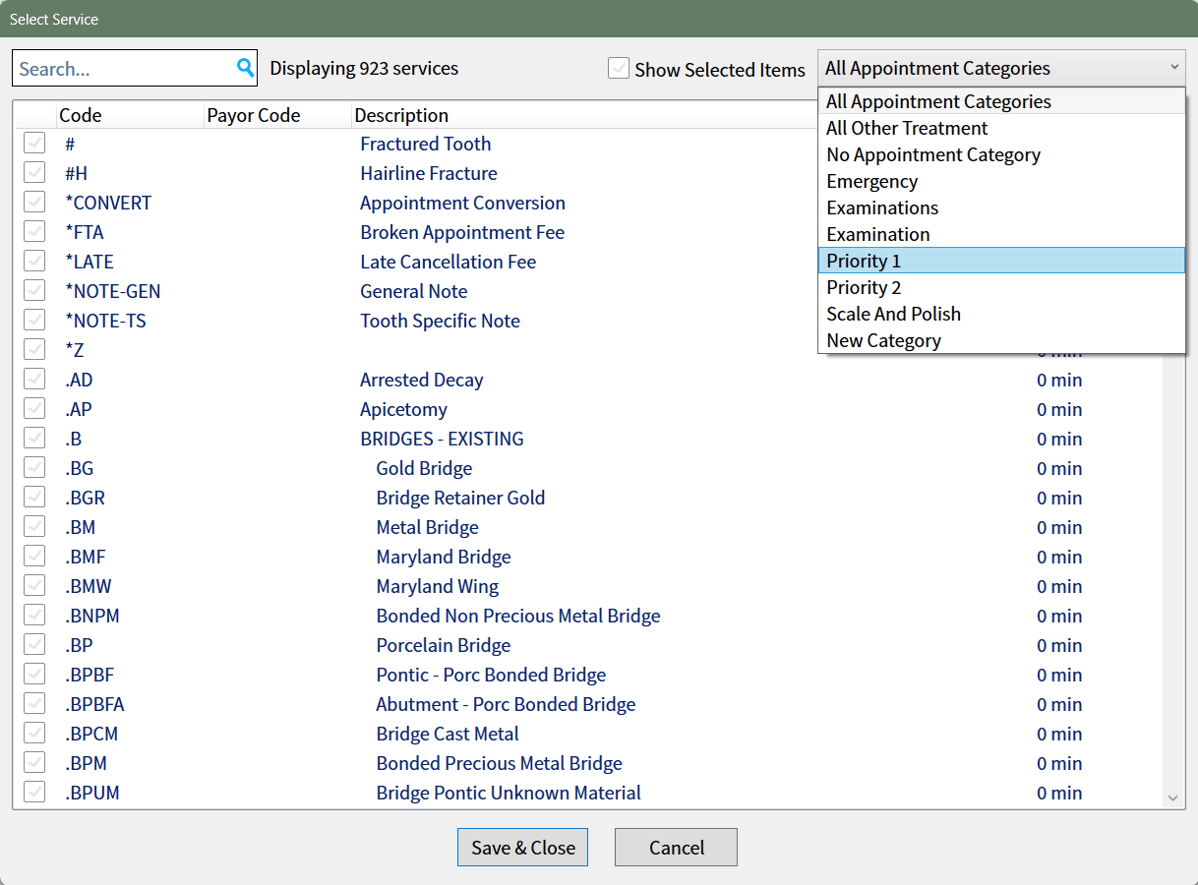Click the Cancel button

pos(676,847)
